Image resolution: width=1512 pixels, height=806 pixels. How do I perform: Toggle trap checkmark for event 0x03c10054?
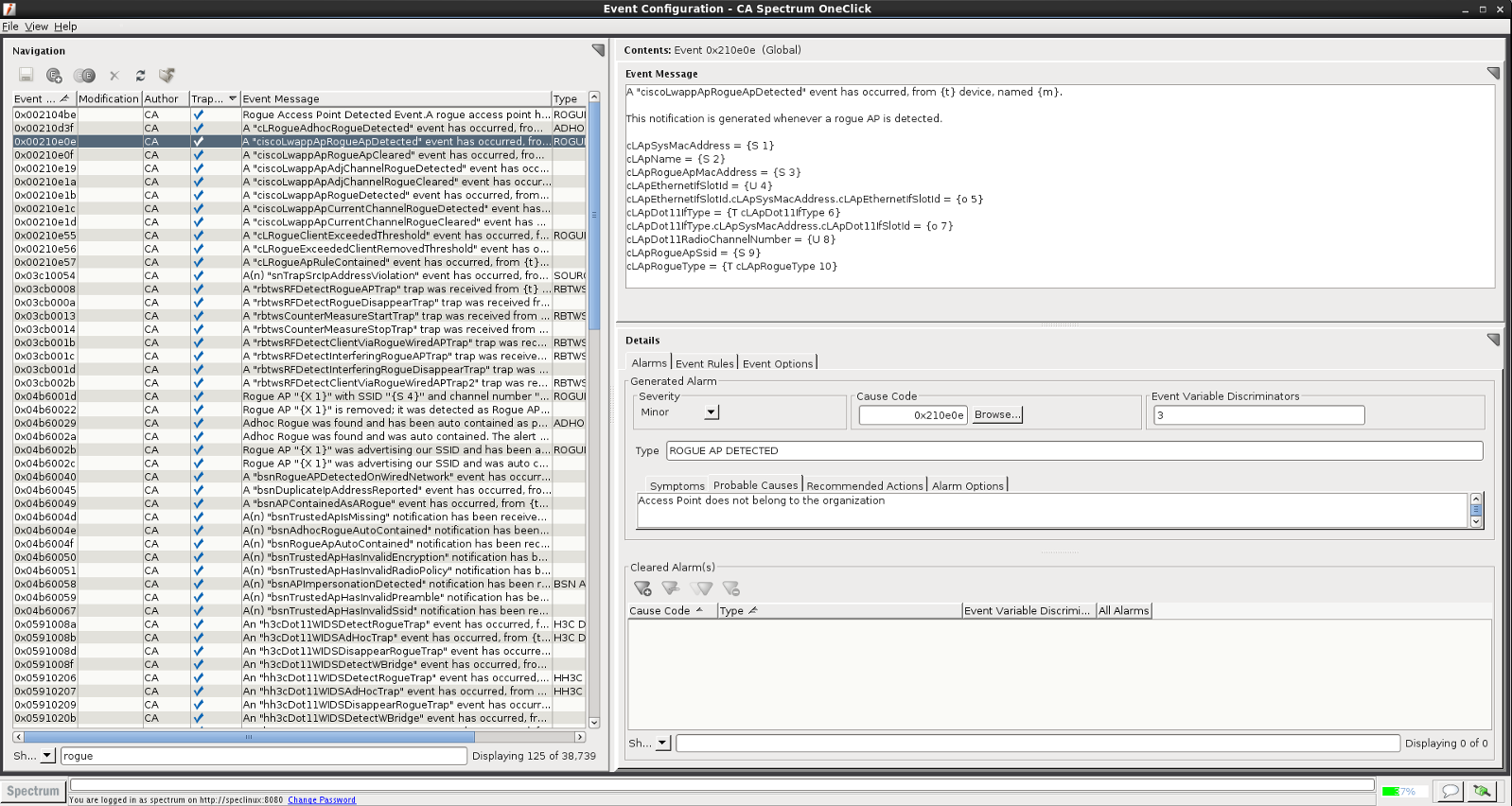[199, 276]
